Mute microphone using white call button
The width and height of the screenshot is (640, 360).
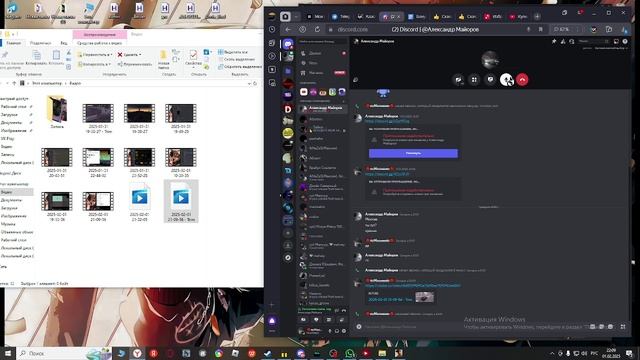click(507, 80)
